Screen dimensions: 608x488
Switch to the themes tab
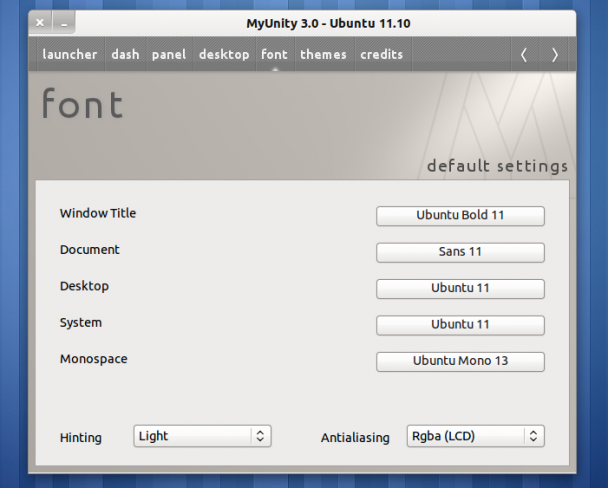pos(323,54)
